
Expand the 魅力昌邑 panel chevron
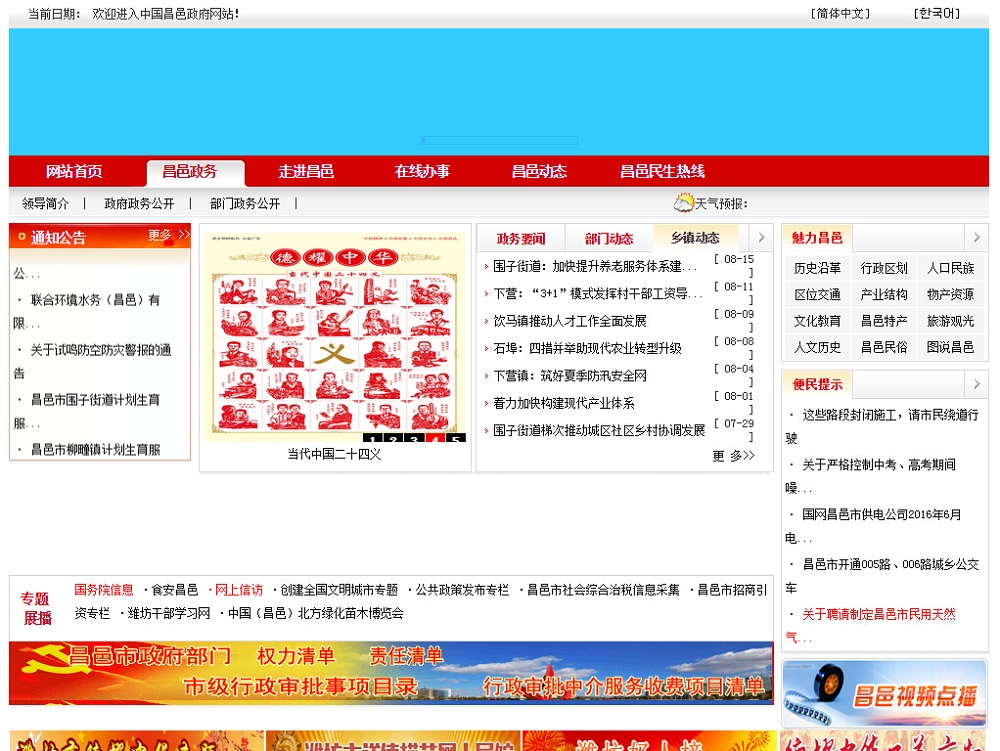(976, 237)
